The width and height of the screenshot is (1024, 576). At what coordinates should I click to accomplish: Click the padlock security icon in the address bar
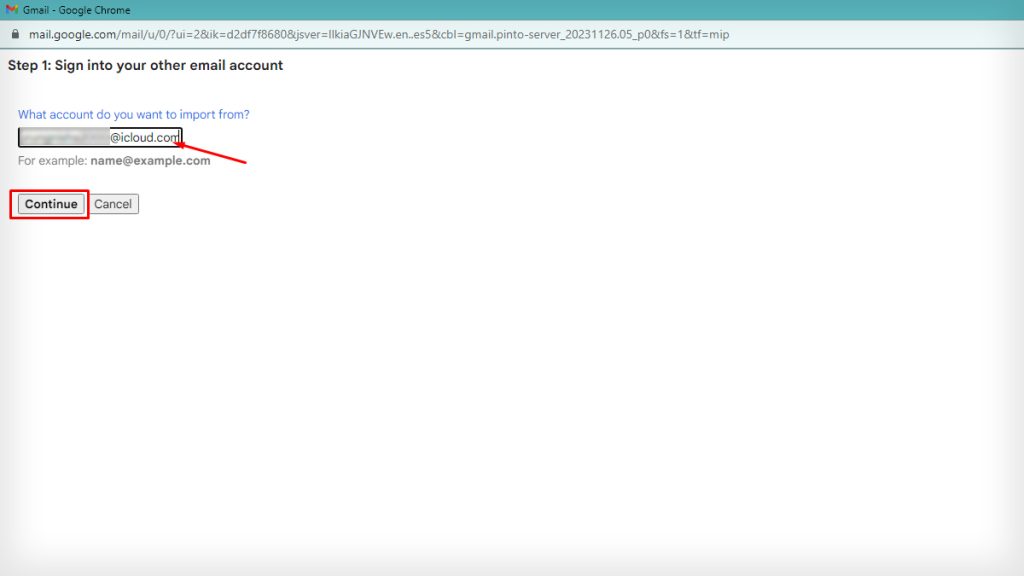14,33
